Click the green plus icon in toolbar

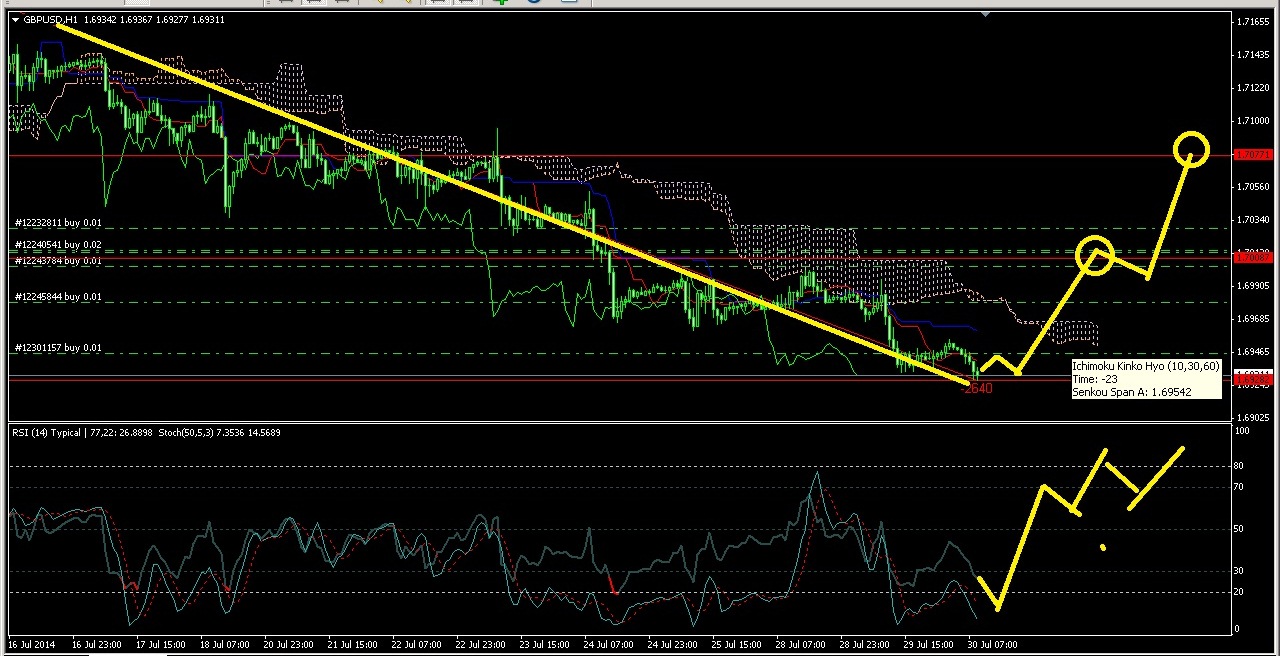[501, 2]
